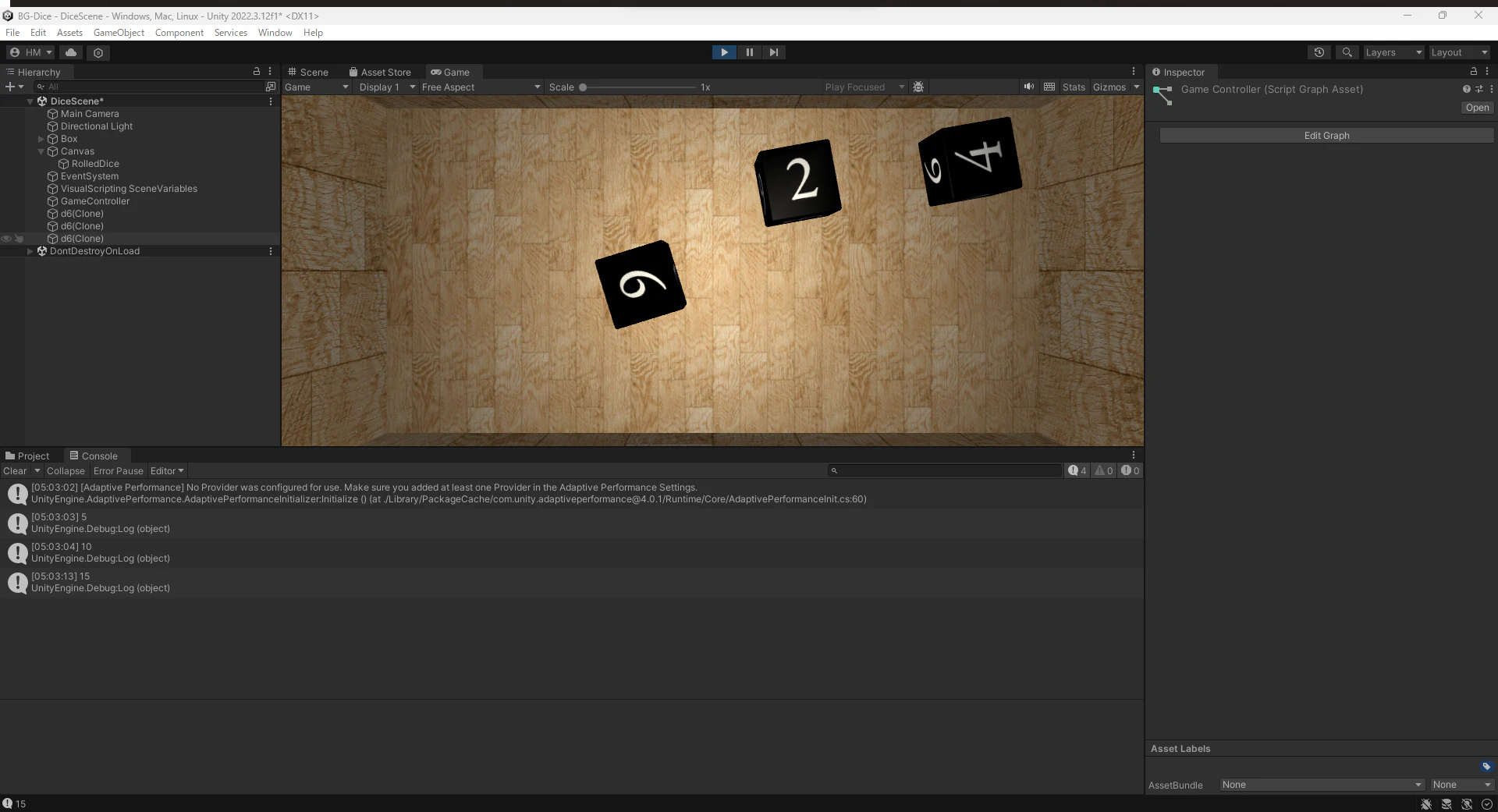
Task: Click the Hierarchy add object plus button
Action: pyautogui.click(x=10, y=87)
